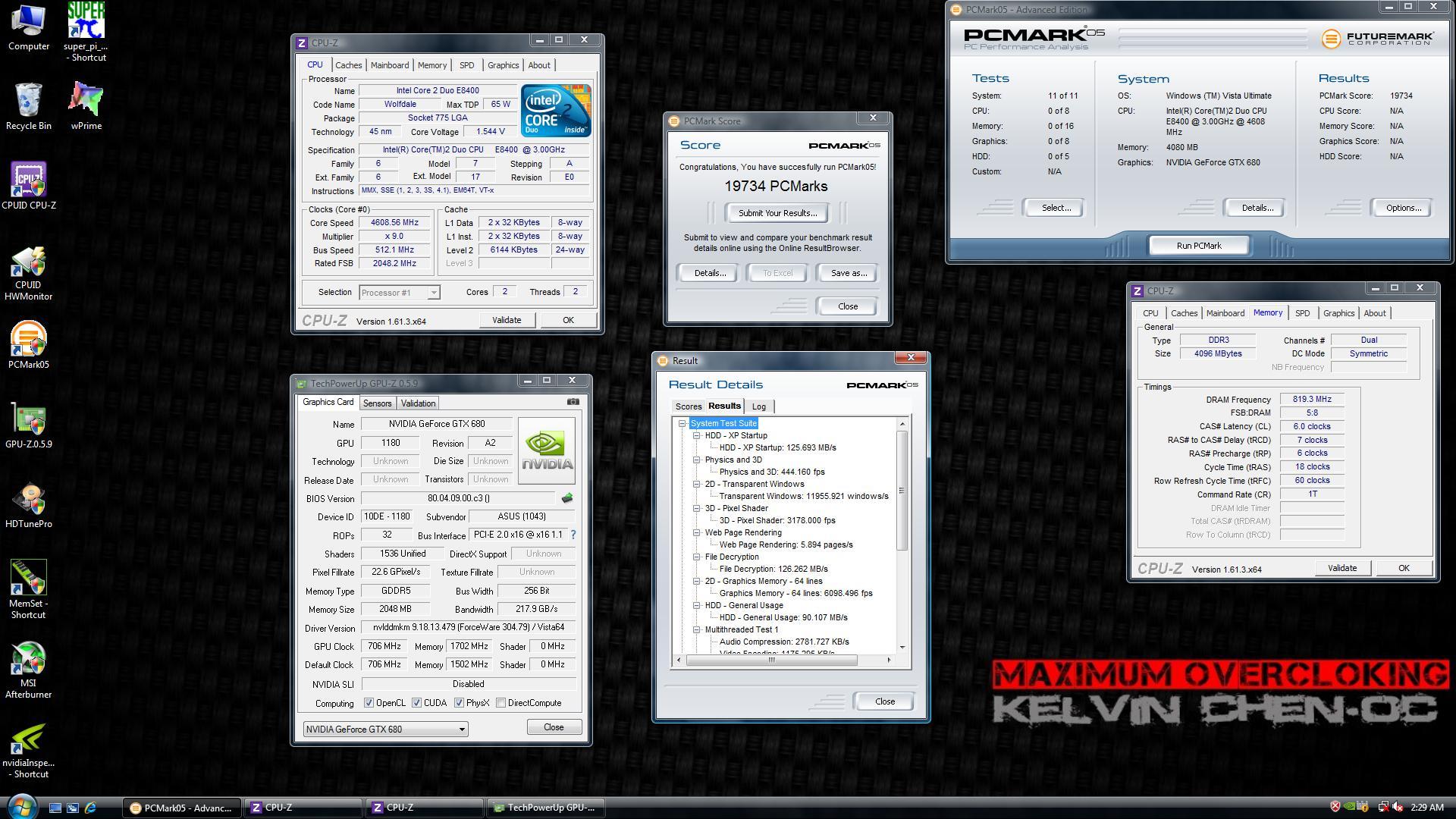Open HDTunePro desktop icon

point(29,504)
